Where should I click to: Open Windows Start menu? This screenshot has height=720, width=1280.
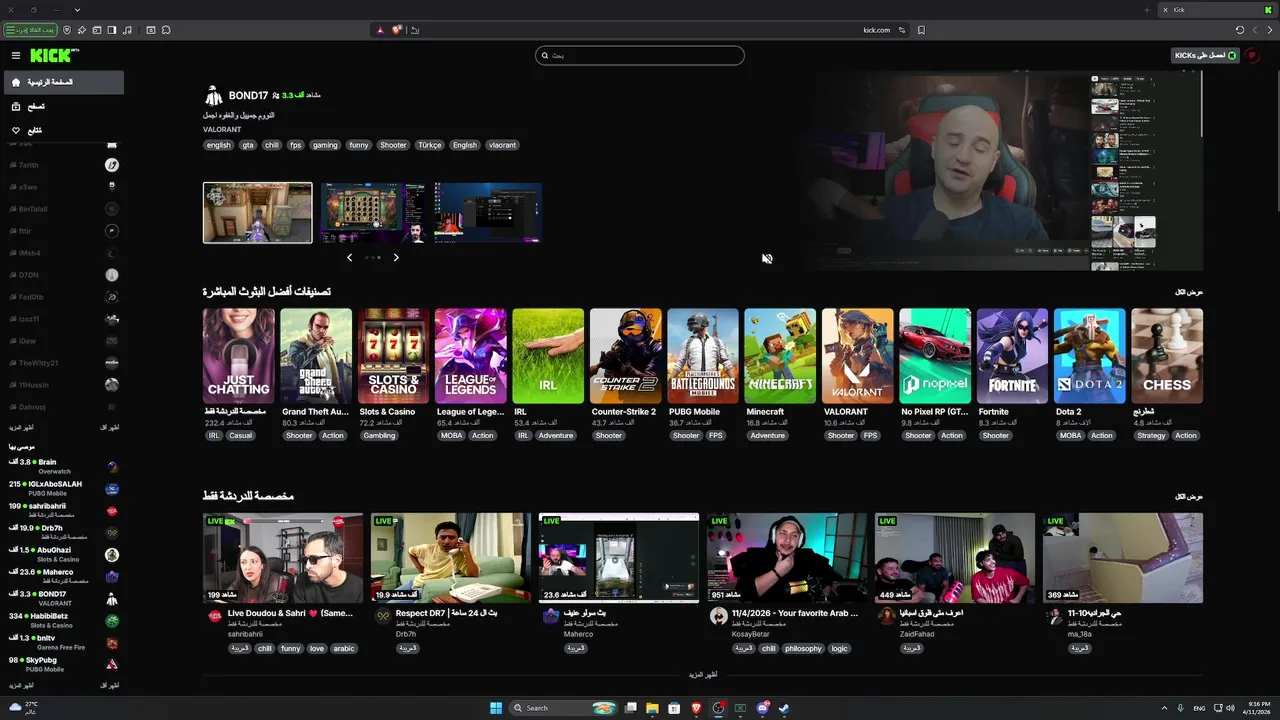pyautogui.click(x=496, y=708)
